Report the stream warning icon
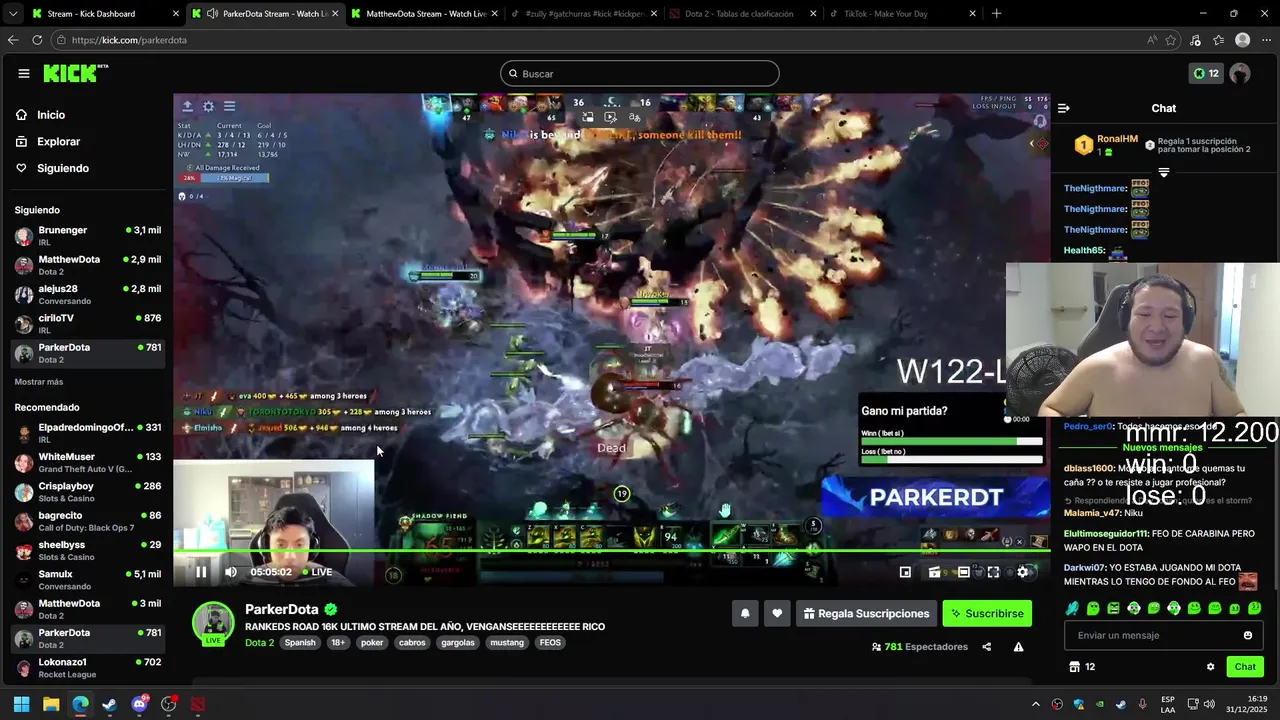Viewport: 1280px width, 720px height. pos(1018,647)
